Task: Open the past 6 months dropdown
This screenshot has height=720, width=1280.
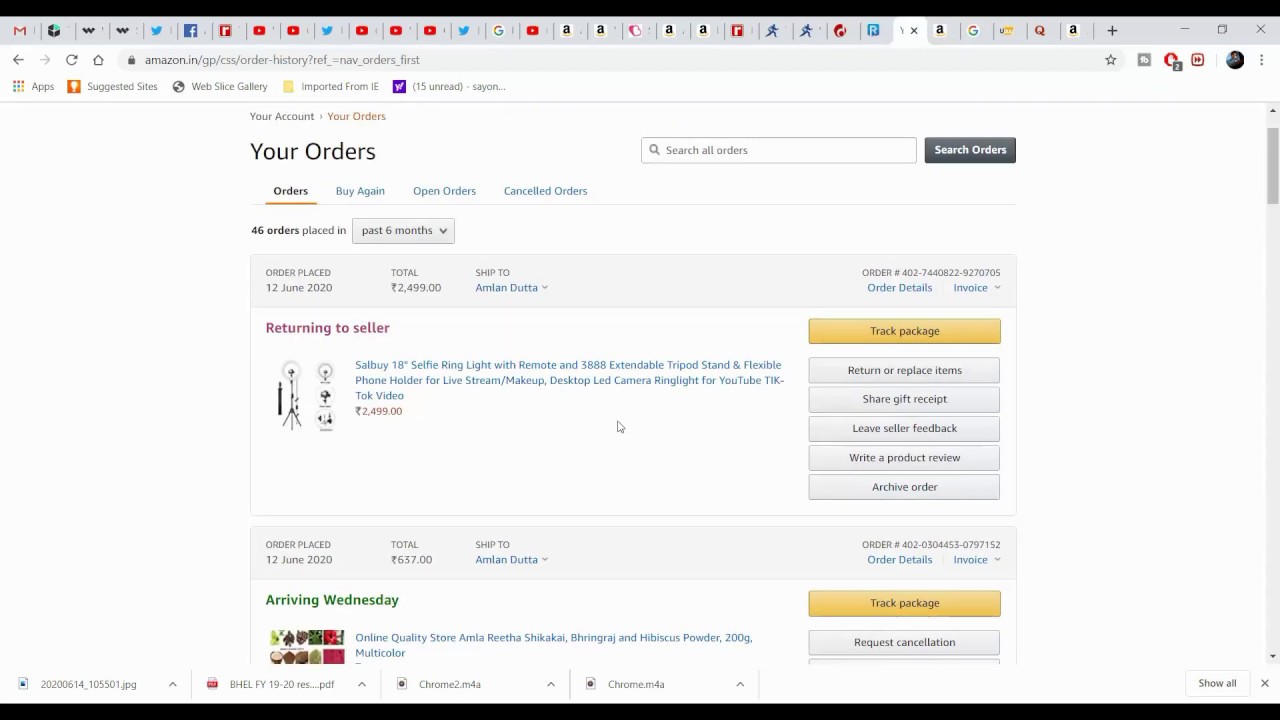Action: click(403, 231)
